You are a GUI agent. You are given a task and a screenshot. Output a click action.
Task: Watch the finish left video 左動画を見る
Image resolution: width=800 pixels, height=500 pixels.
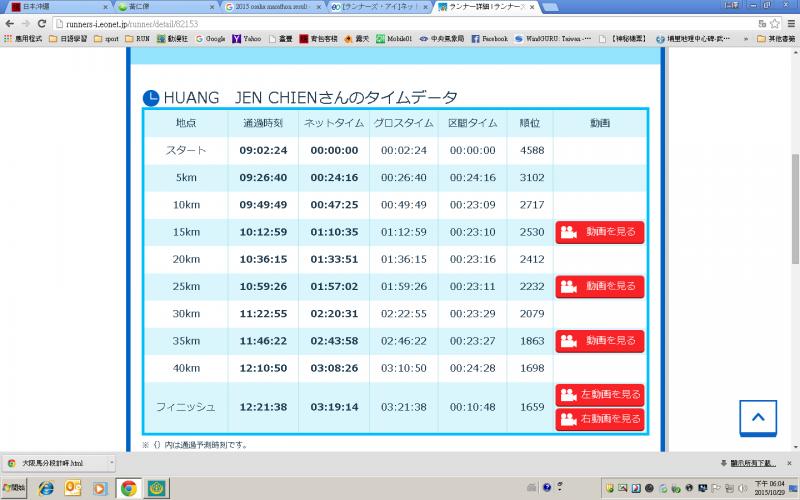tap(599, 394)
